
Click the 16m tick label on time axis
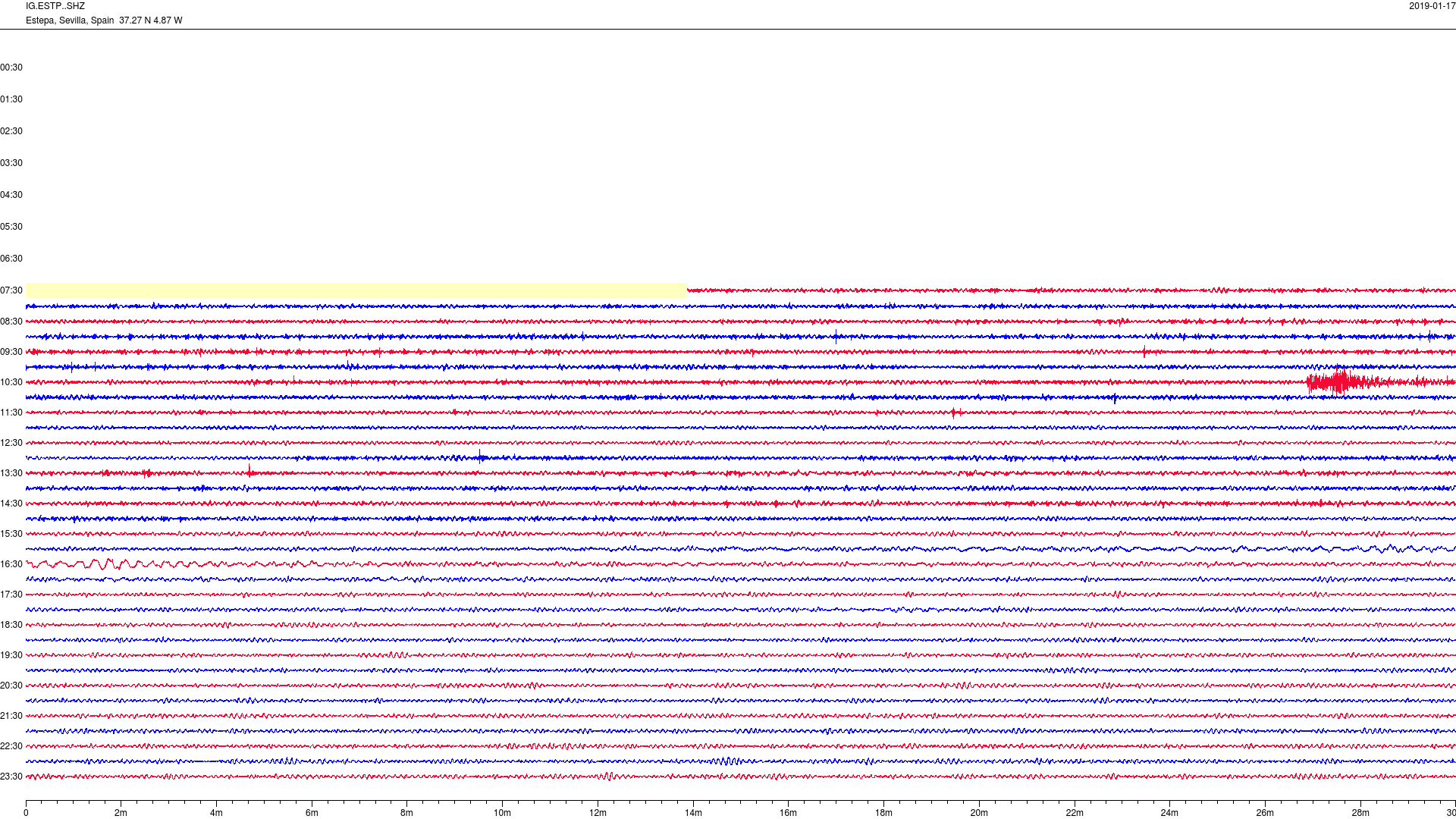pyautogui.click(x=789, y=813)
